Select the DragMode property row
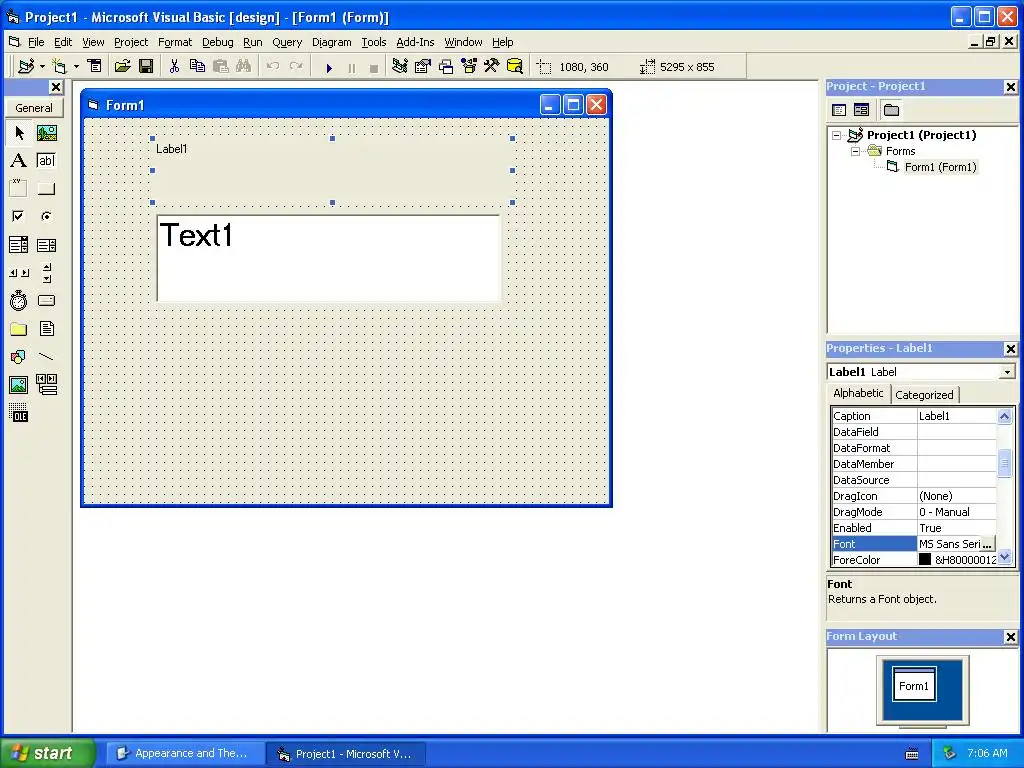Screen dimensions: 1024x768 point(914,512)
